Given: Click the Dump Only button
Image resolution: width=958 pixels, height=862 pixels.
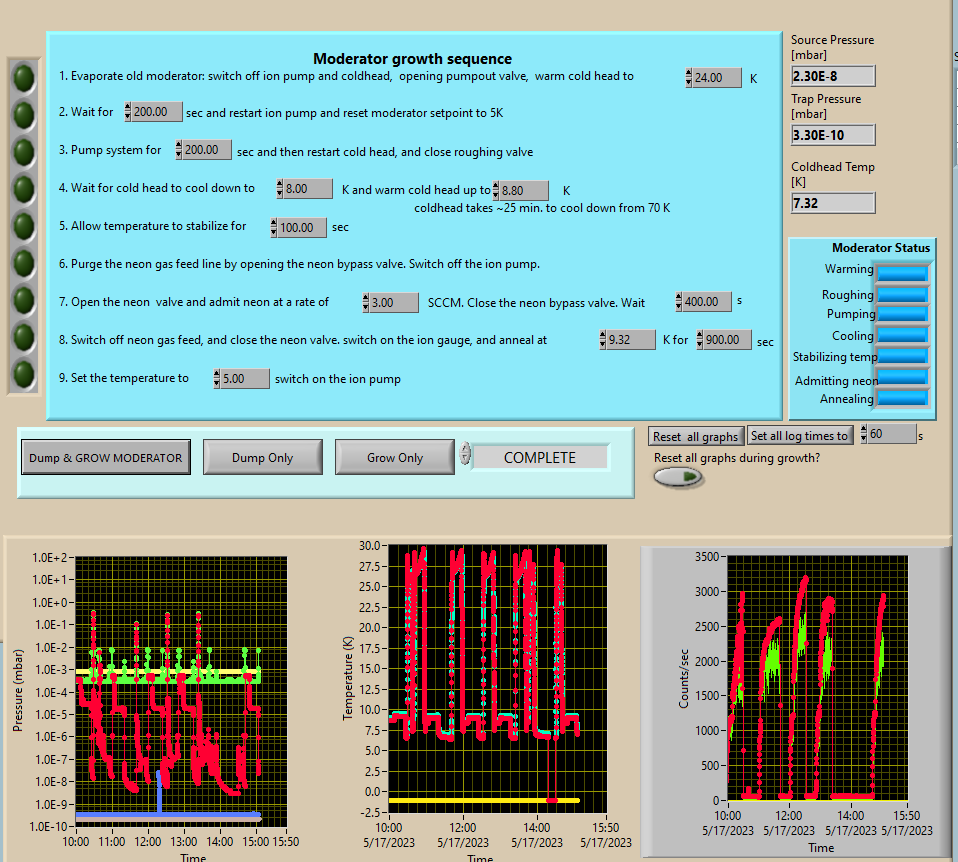Looking at the screenshot, I should (262, 457).
